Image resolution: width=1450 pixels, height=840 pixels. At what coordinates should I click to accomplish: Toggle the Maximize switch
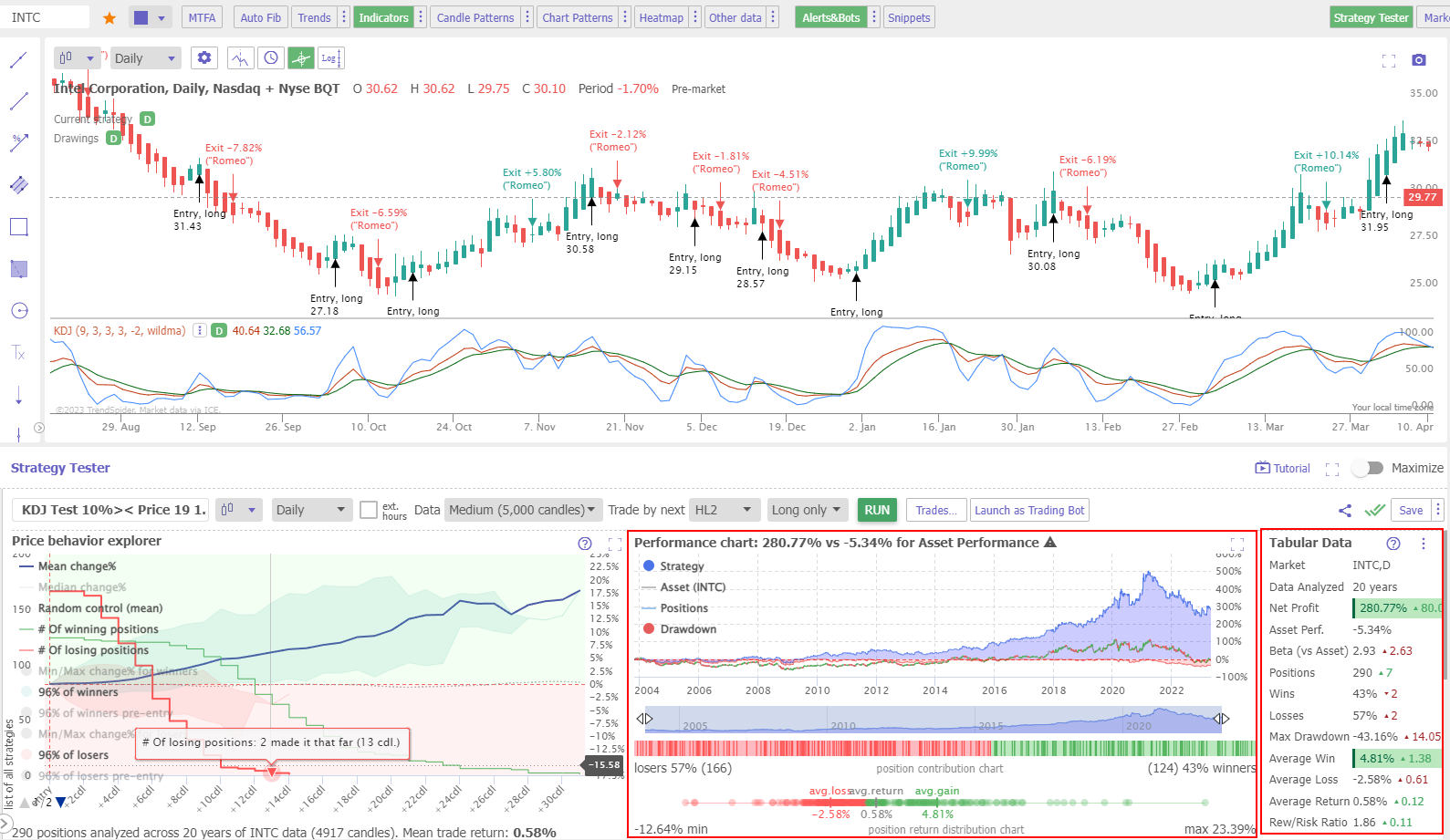tap(1367, 468)
